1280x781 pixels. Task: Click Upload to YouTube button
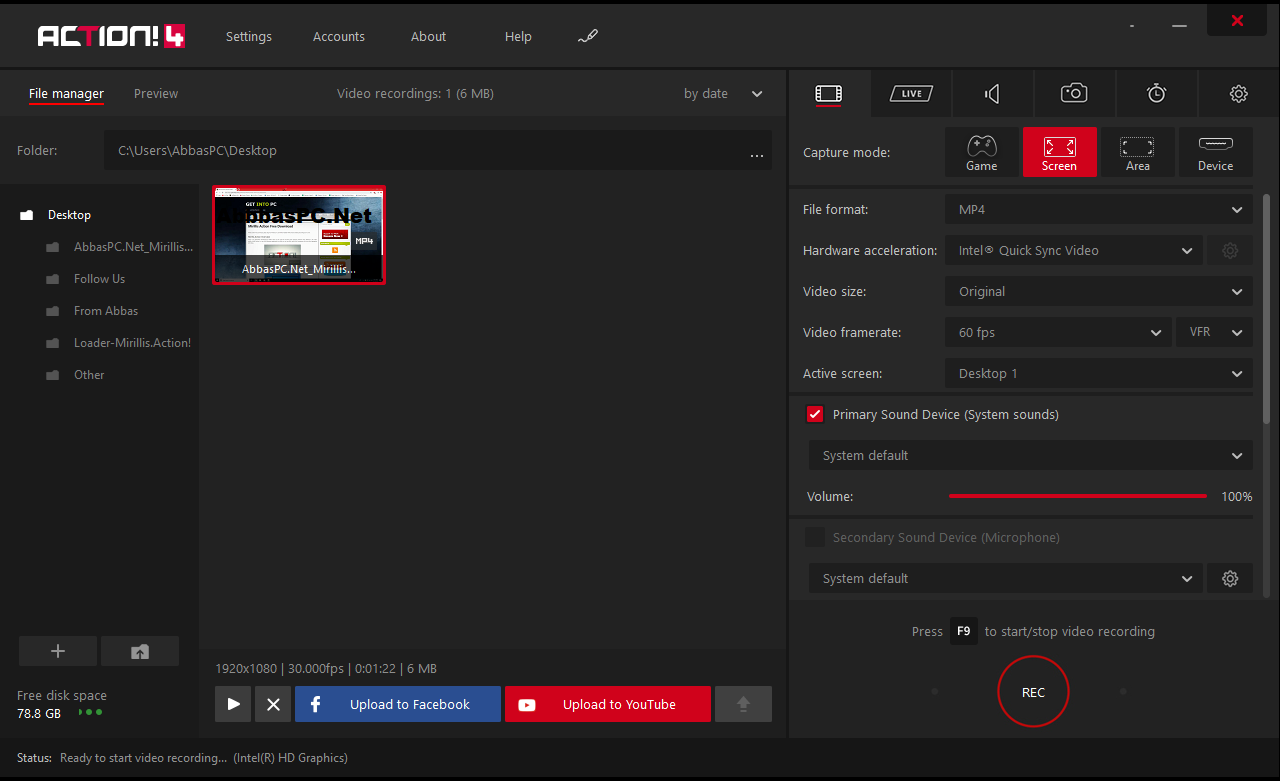[608, 704]
